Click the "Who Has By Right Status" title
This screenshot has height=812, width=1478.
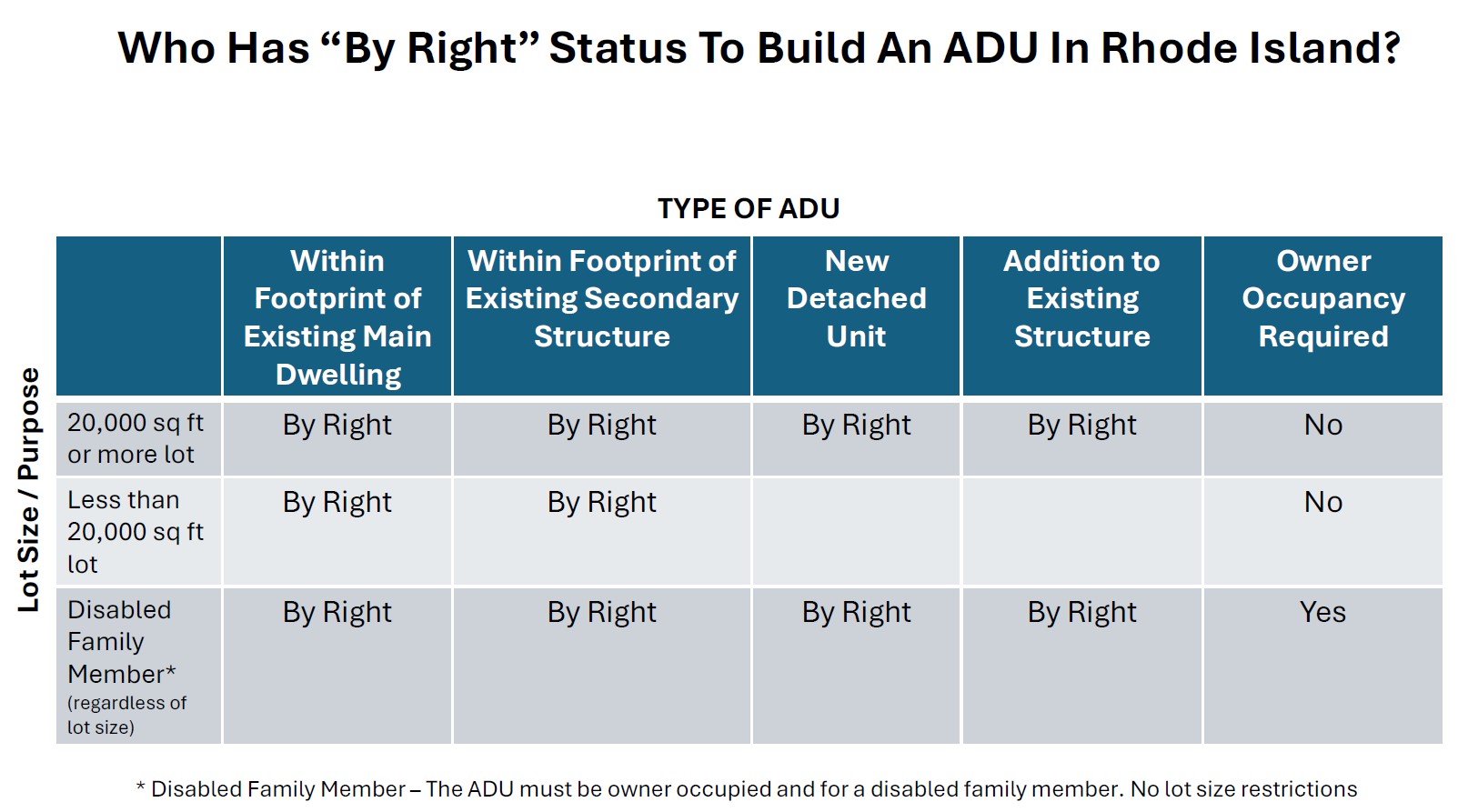point(759,48)
